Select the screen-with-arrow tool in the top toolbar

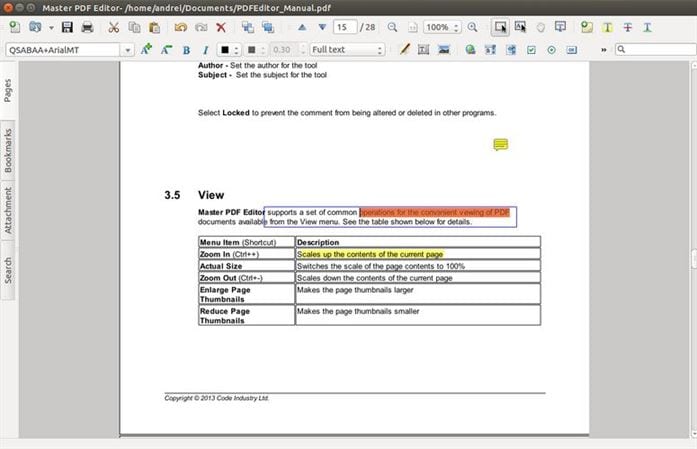click(x=560, y=27)
